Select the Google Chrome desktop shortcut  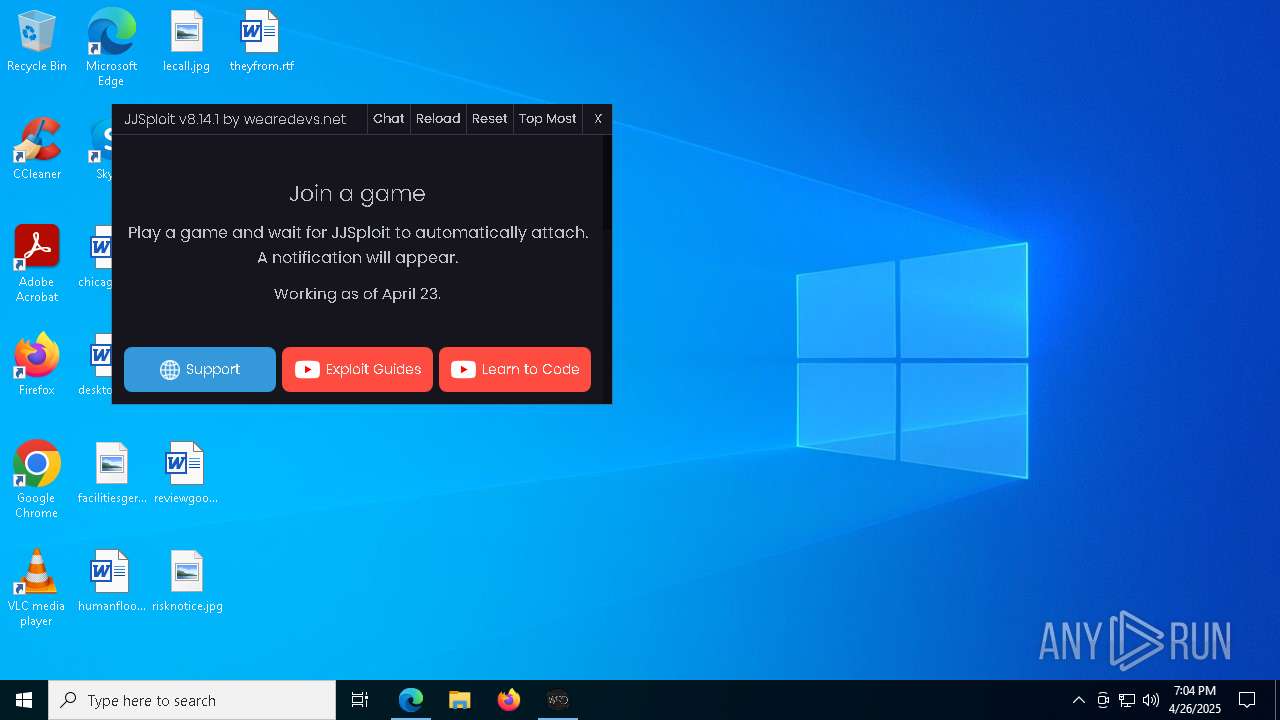[37, 480]
